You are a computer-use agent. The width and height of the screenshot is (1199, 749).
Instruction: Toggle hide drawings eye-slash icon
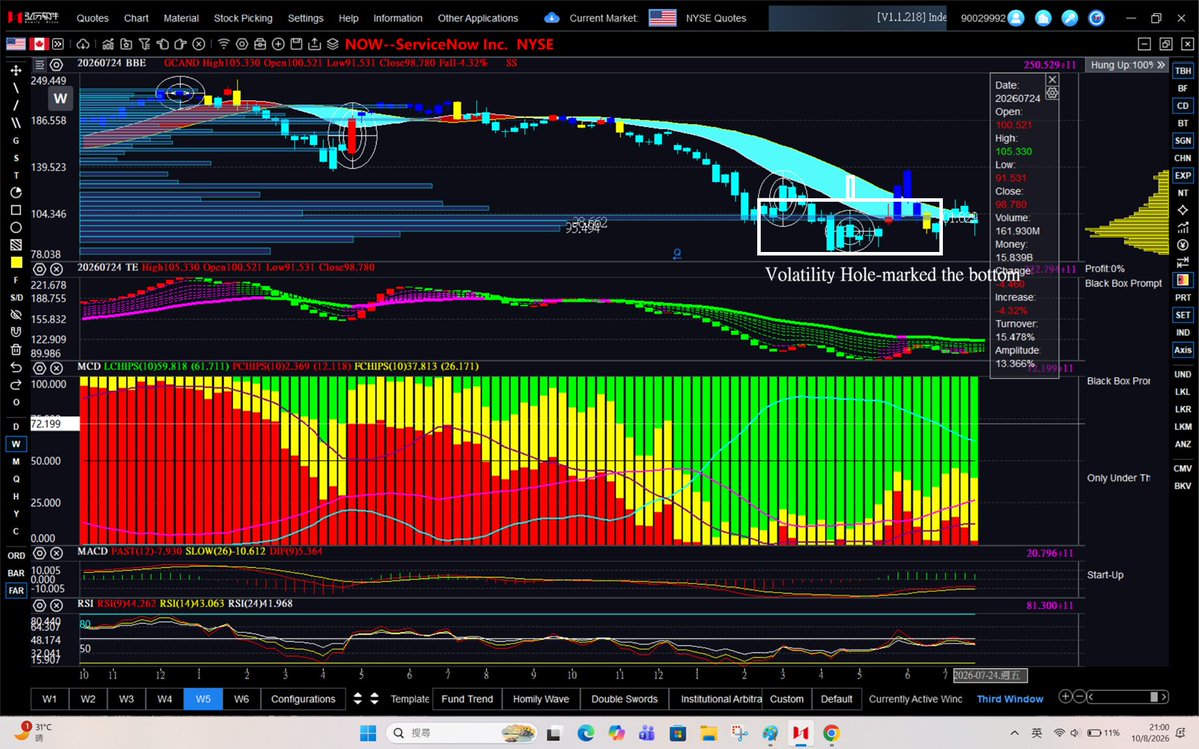tap(16, 314)
